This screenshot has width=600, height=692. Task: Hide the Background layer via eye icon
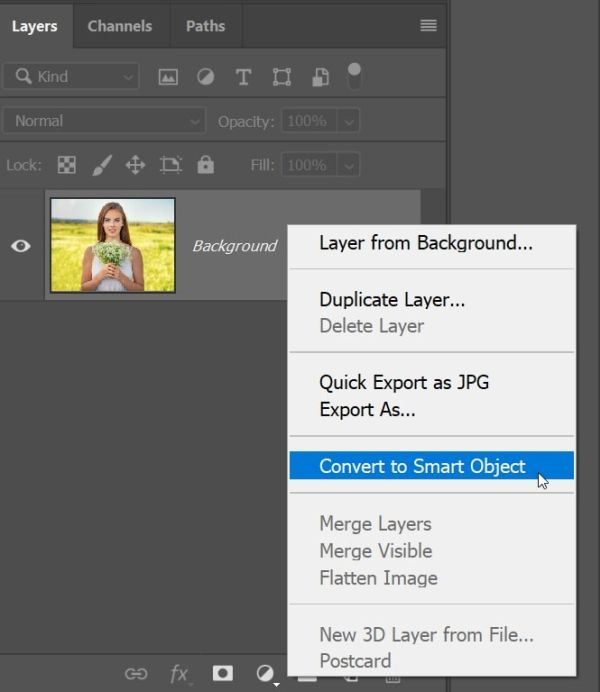21,246
